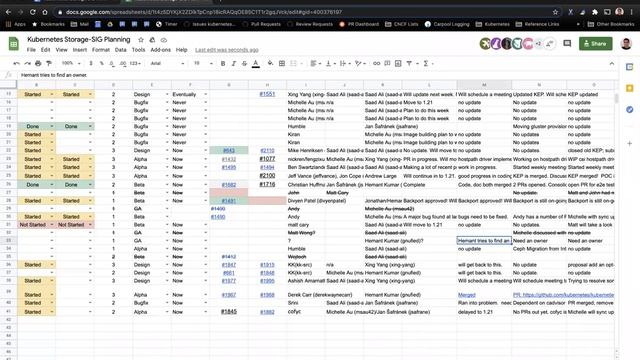Print the spreadsheet with printer icon
Screen dimensions: 640x360
(38, 63)
